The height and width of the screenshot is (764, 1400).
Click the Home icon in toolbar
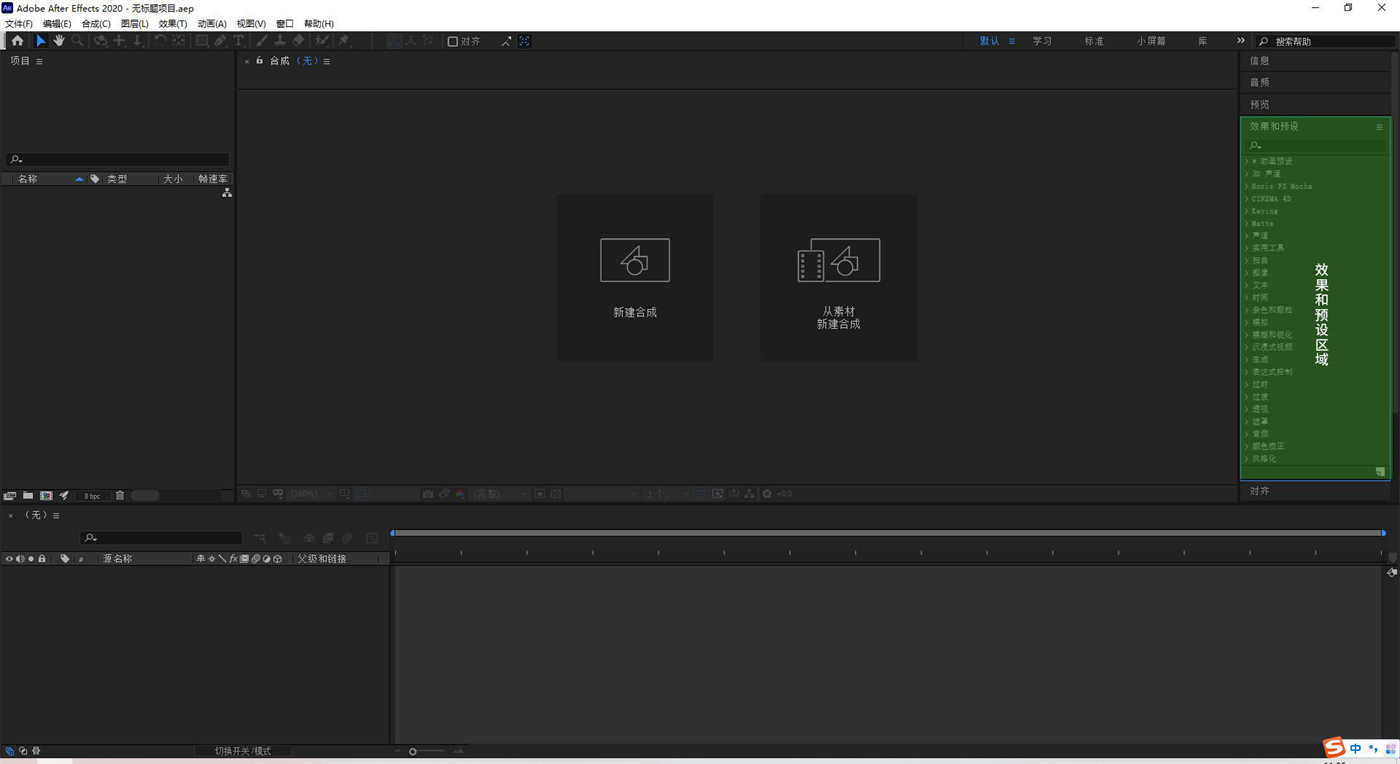[x=17, y=41]
